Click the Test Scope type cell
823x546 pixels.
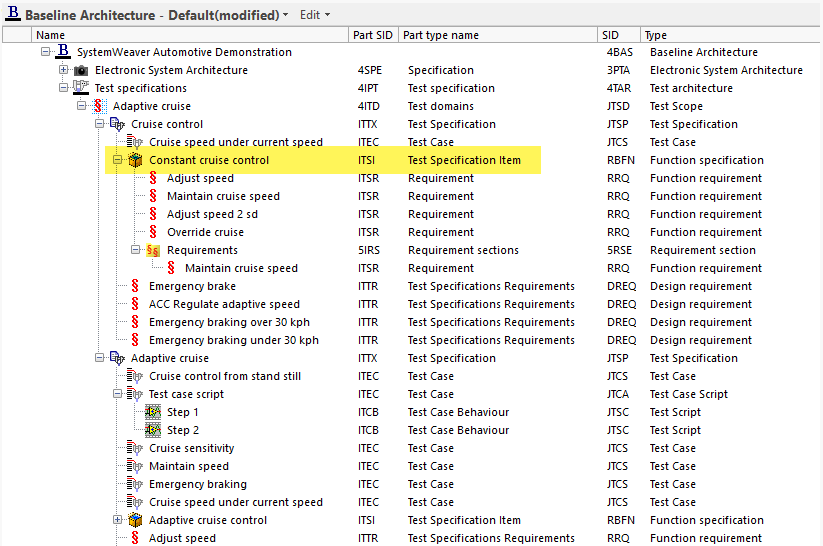pos(676,106)
